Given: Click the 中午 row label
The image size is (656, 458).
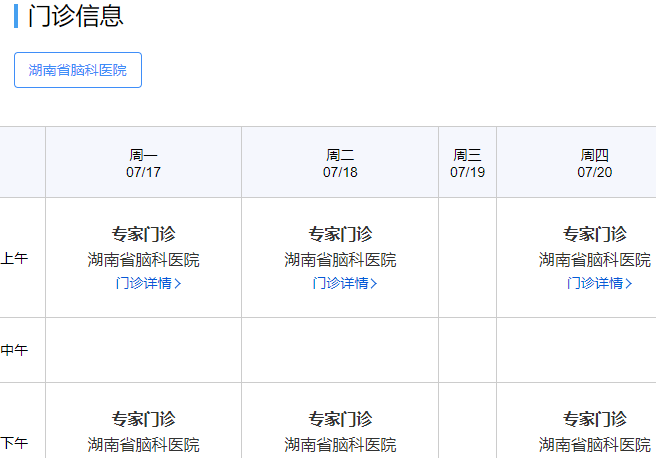Looking at the screenshot, I should point(14,350).
